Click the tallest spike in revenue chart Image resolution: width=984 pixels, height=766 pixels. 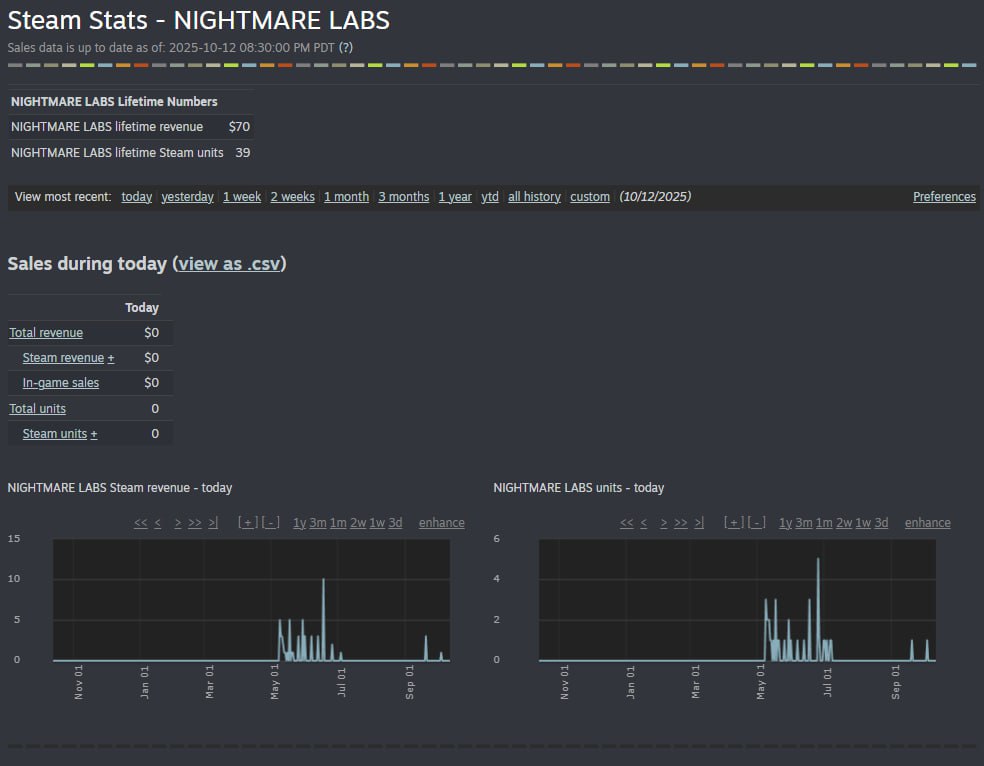323,580
